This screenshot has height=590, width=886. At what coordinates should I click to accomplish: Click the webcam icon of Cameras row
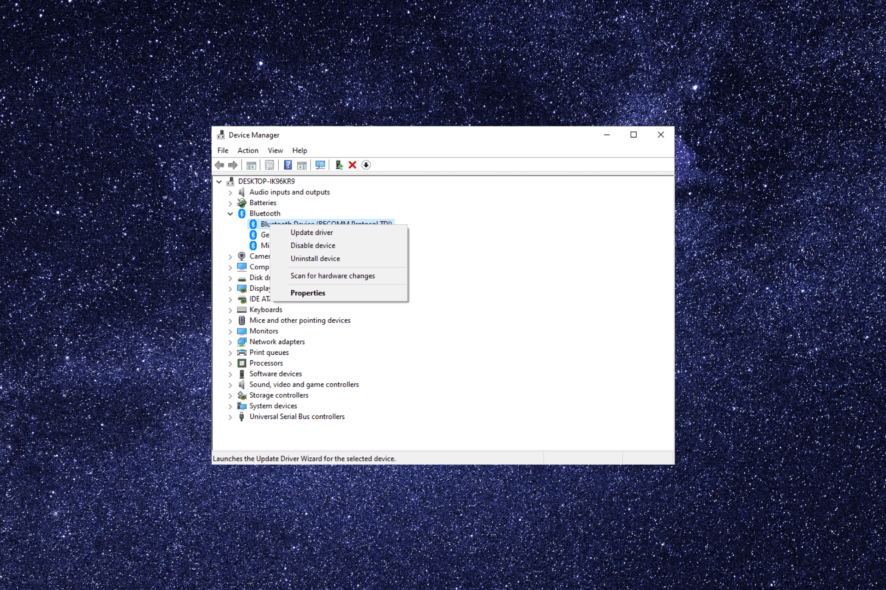tap(242, 256)
